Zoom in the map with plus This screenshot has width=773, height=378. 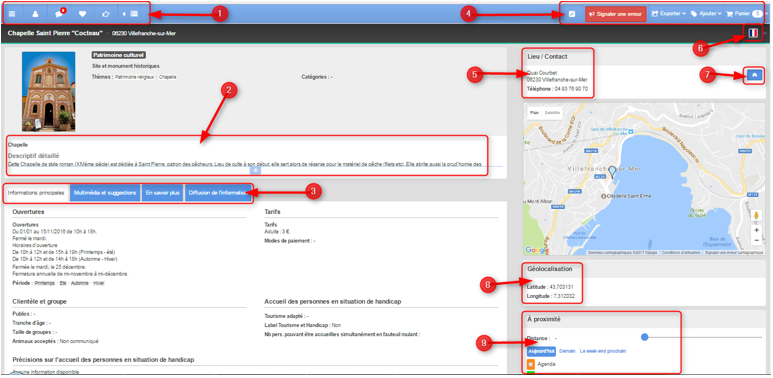pyautogui.click(x=756, y=230)
